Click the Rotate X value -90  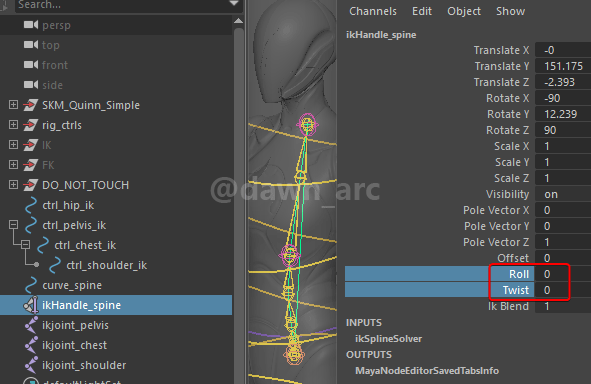pyautogui.click(x=552, y=98)
